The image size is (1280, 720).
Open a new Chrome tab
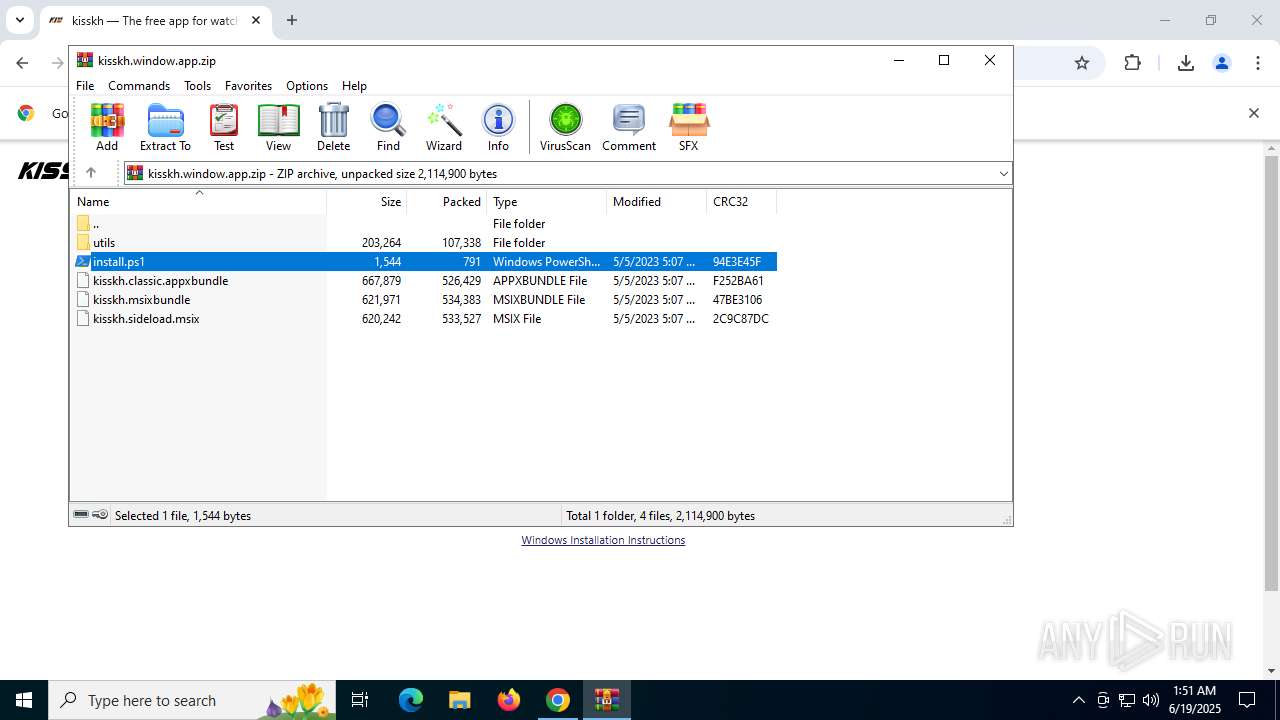pyautogui.click(x=291, y=20)
